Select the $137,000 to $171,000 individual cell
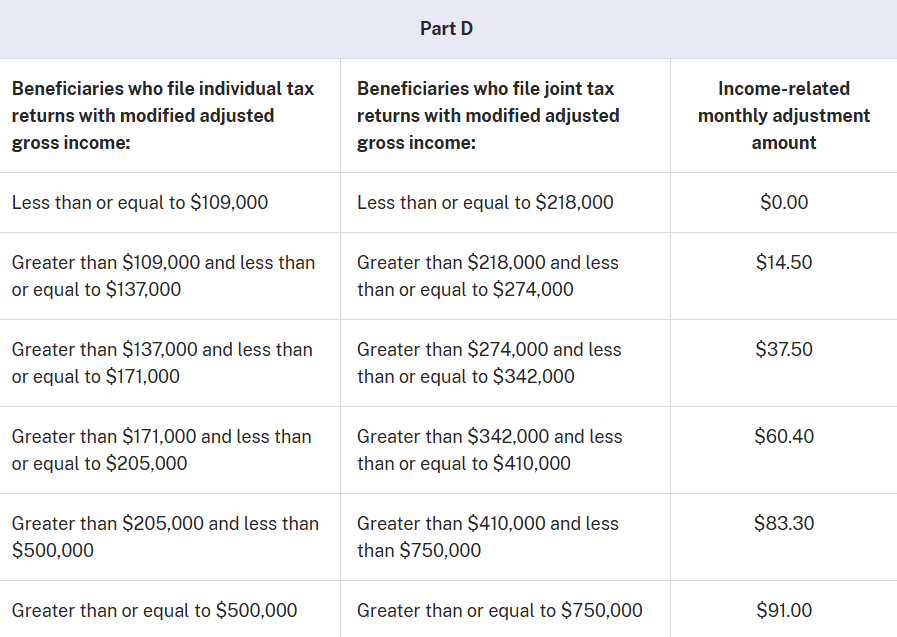The image size is (897, 637). click(162, 363)
